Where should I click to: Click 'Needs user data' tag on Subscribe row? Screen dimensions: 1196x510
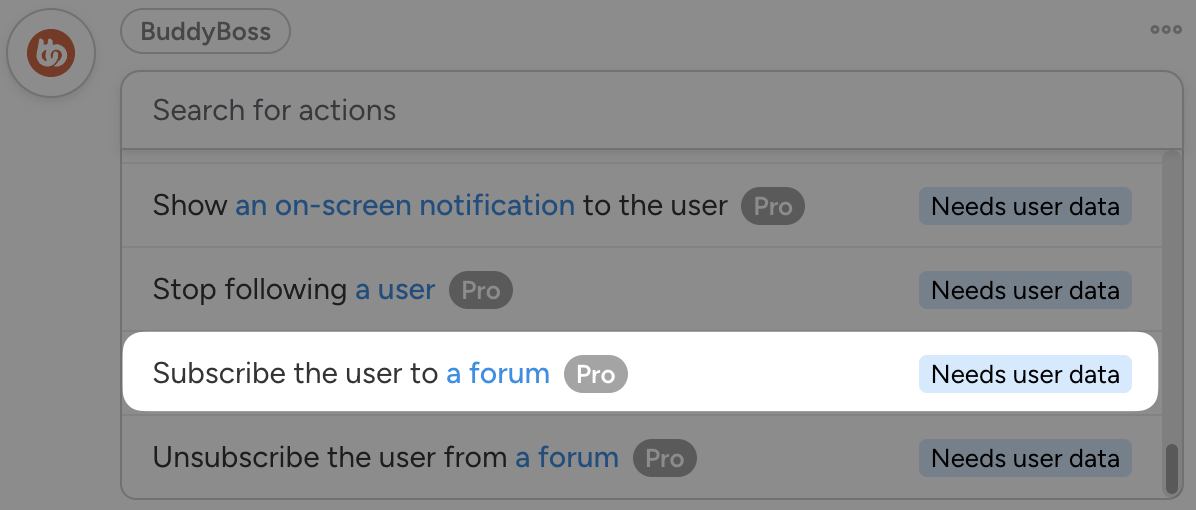point(1025,375)
